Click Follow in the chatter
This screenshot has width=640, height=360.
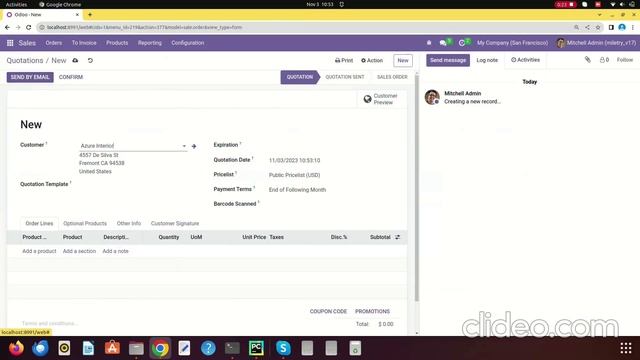click(x=624, y=60)
